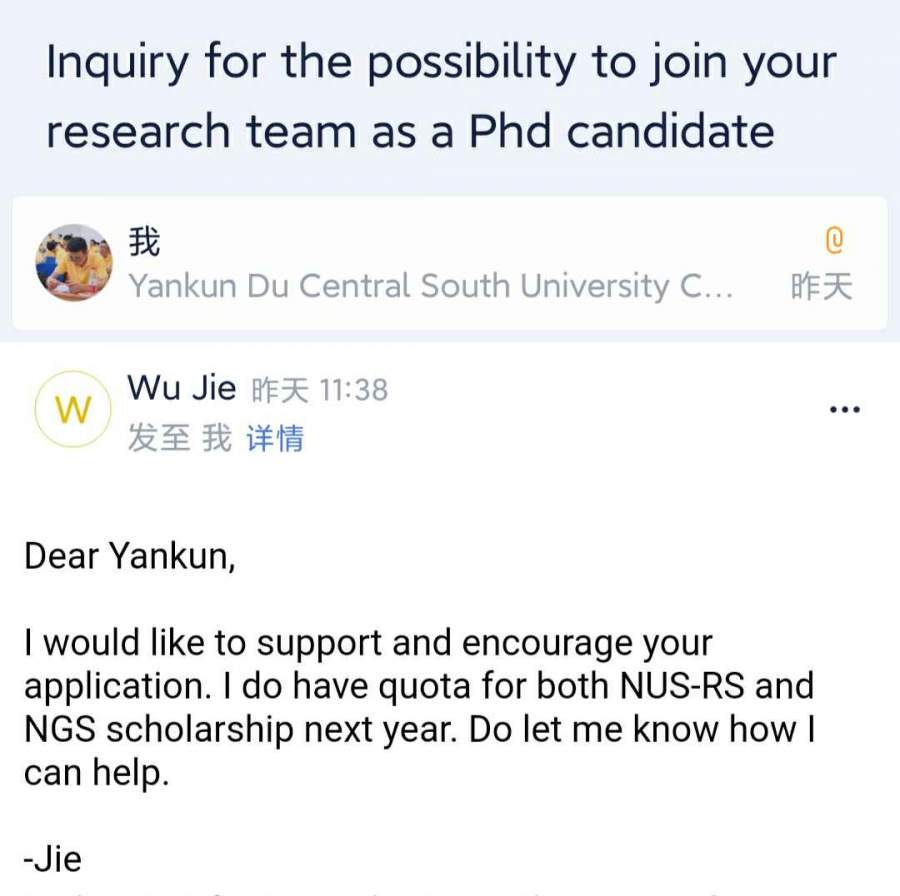This screenshot has height=896, width=900.
Task: Tap the yellow "W" avatar circle
Action: pos(72,409)
